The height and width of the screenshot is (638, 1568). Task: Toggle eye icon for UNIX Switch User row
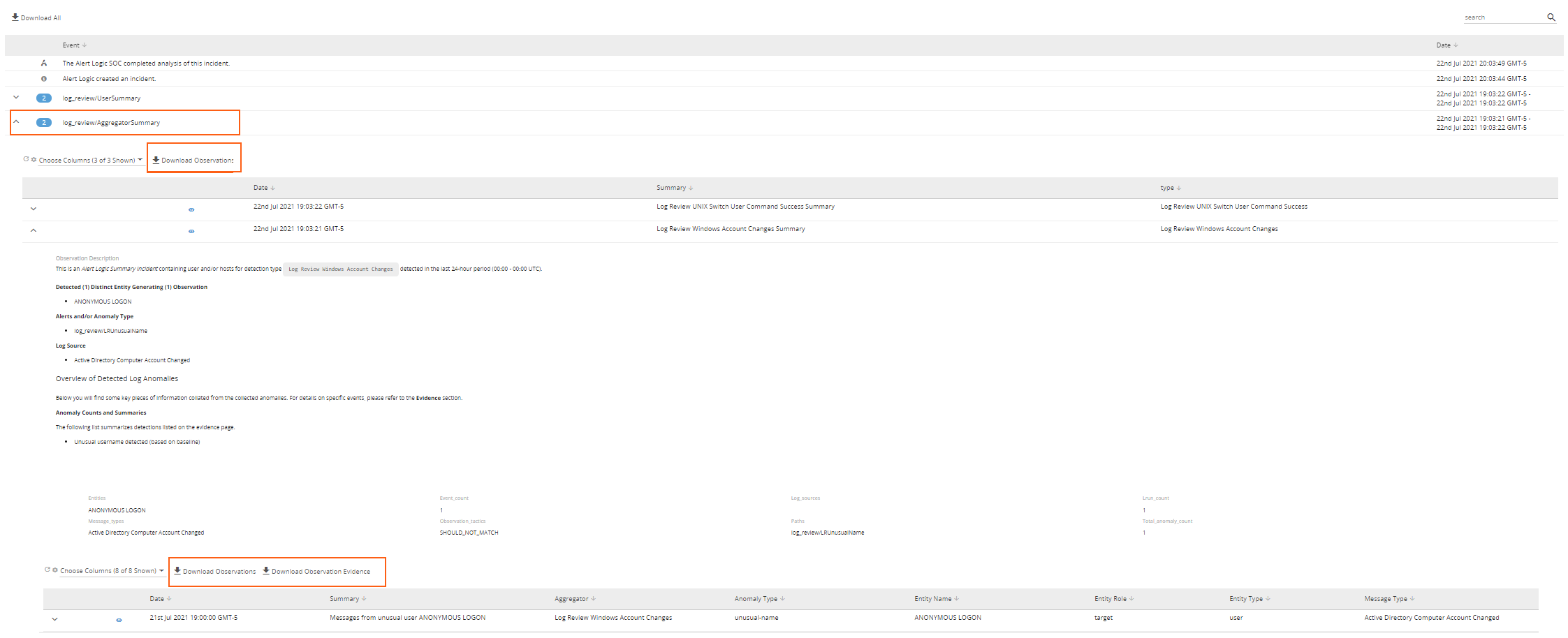coord(191,209)
